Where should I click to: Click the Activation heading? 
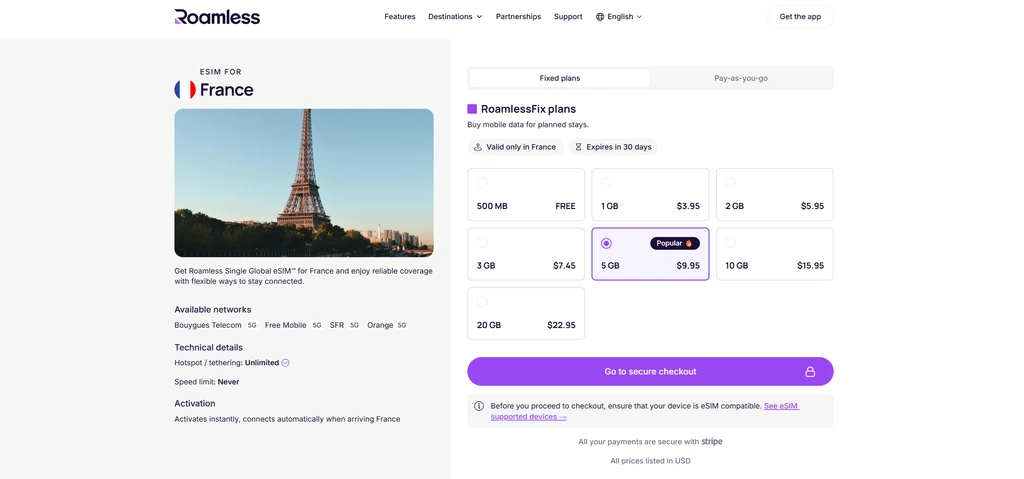[x=195, y=404]
